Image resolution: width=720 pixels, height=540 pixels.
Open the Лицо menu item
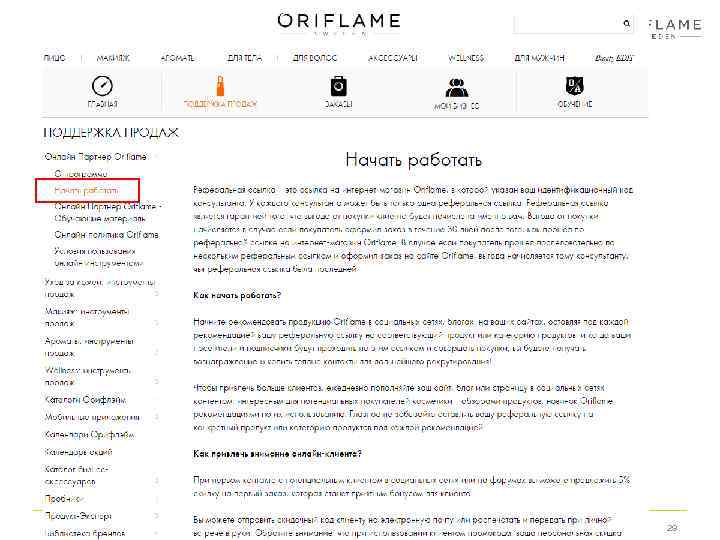(54, 58)
